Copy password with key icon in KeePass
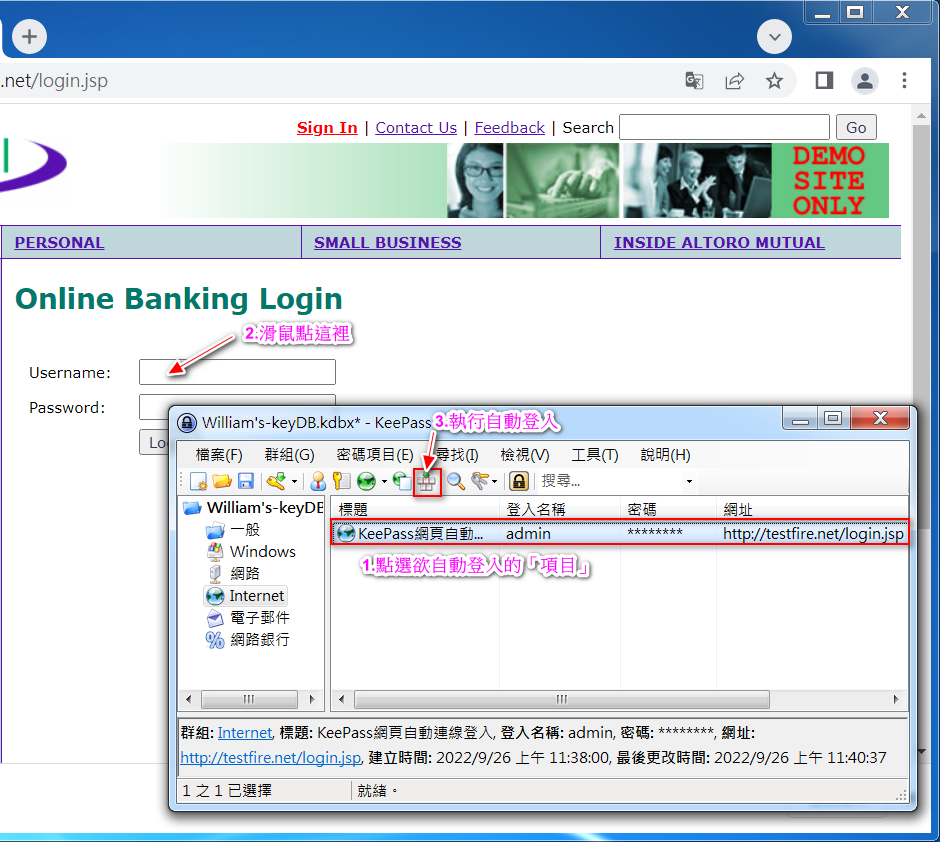This screenshot has height=842, width=940. tap(341, 481)
